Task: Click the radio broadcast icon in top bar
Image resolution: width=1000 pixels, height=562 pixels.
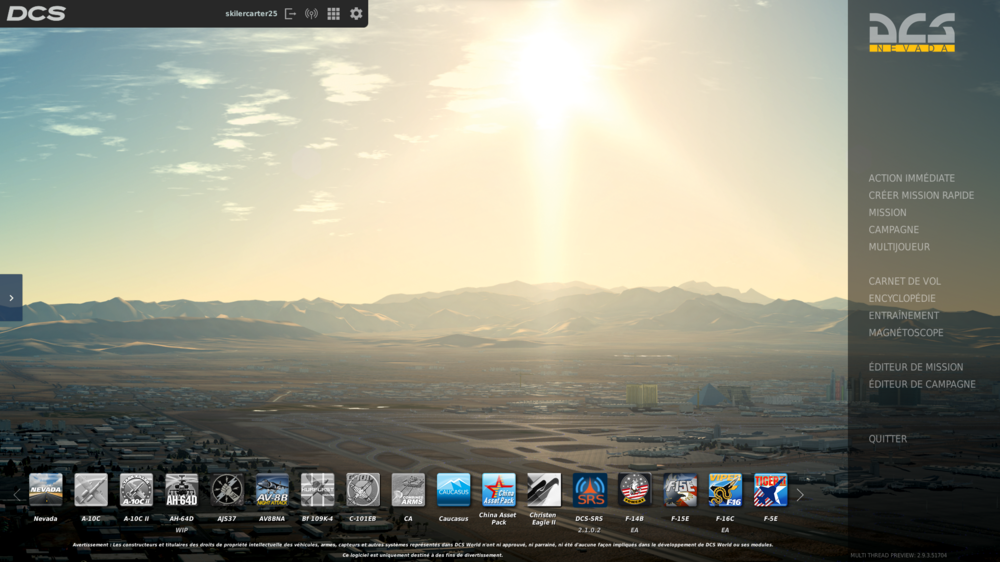Action: coord(311,13)
